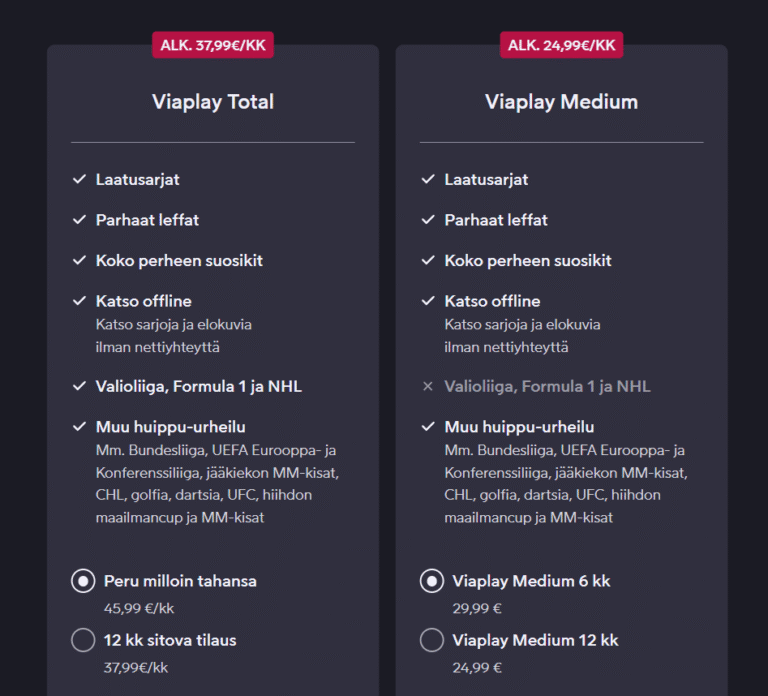Click the 45,99 €/kk price text
Image resolution: width=768 pixels, height=696 pixels.
[x=139, y=608]
